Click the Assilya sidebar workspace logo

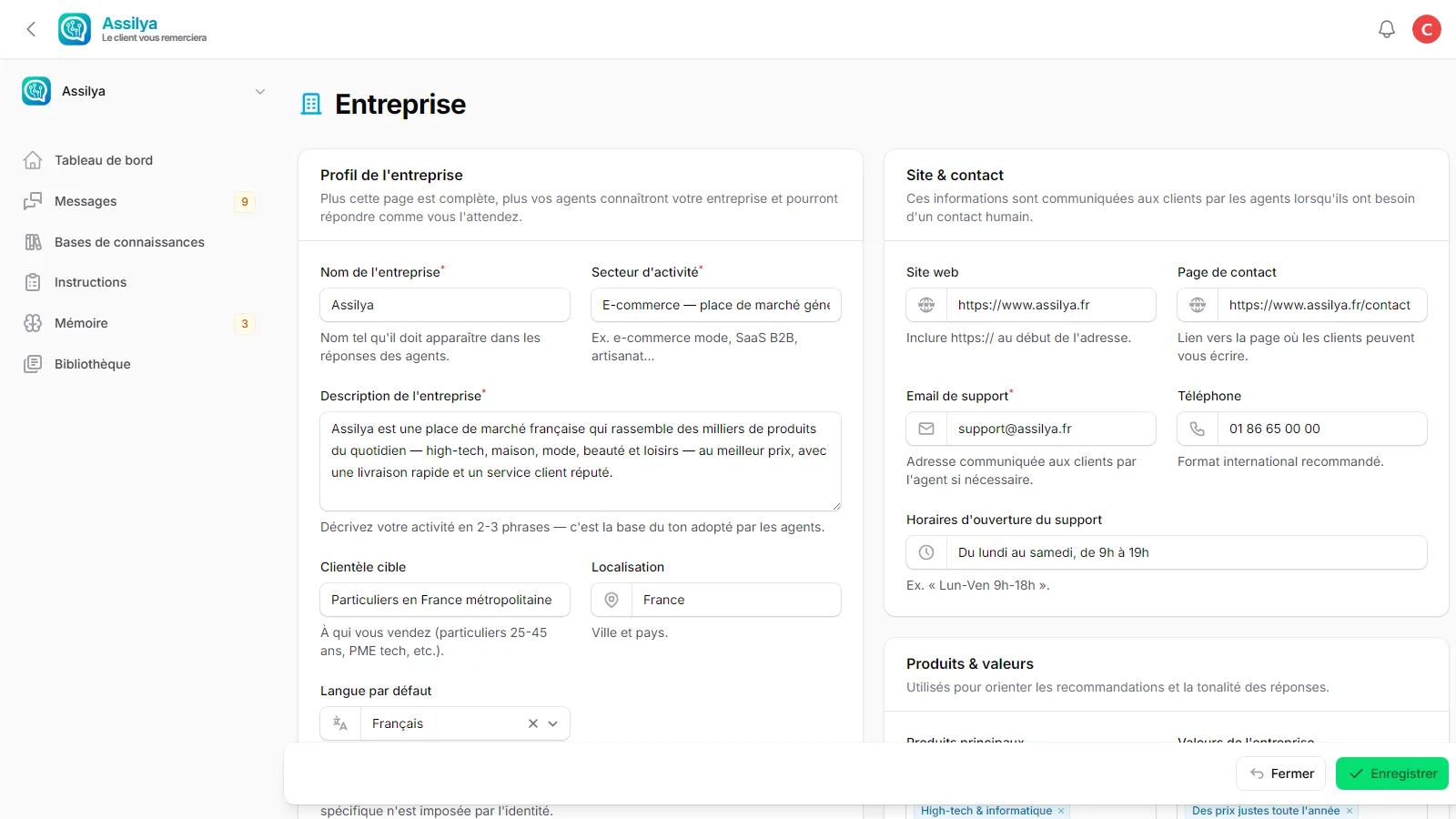click(36, 91)
